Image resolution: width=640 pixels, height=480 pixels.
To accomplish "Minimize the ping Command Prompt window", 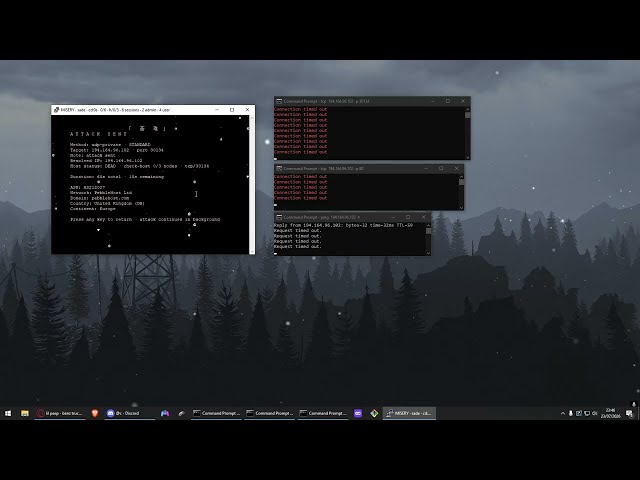I will [x=393, y=217].
